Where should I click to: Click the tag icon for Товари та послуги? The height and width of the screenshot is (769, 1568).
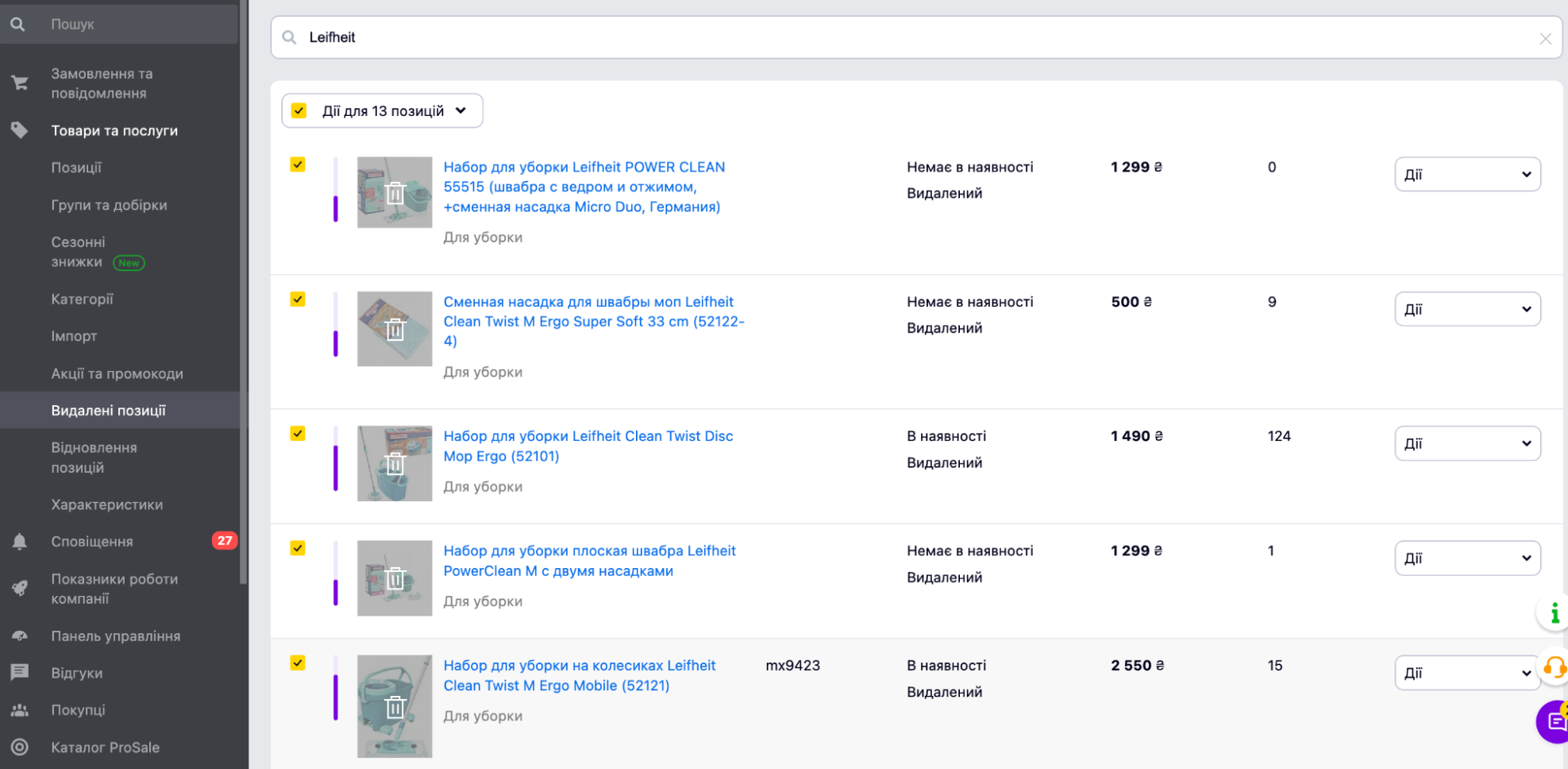pos(20,130)
